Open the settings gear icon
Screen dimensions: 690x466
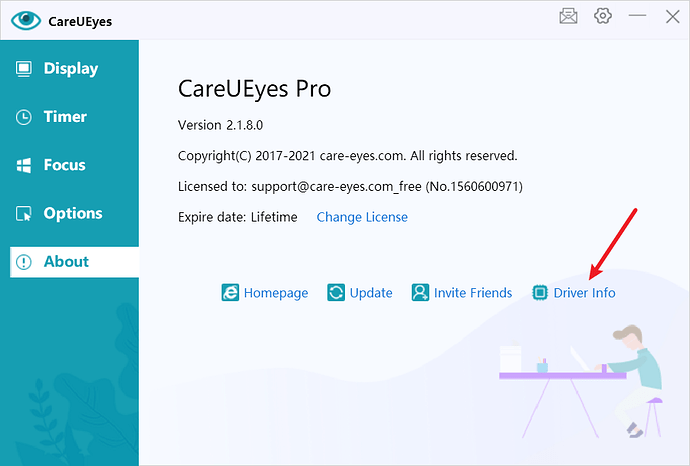click(x=602, y=16)
